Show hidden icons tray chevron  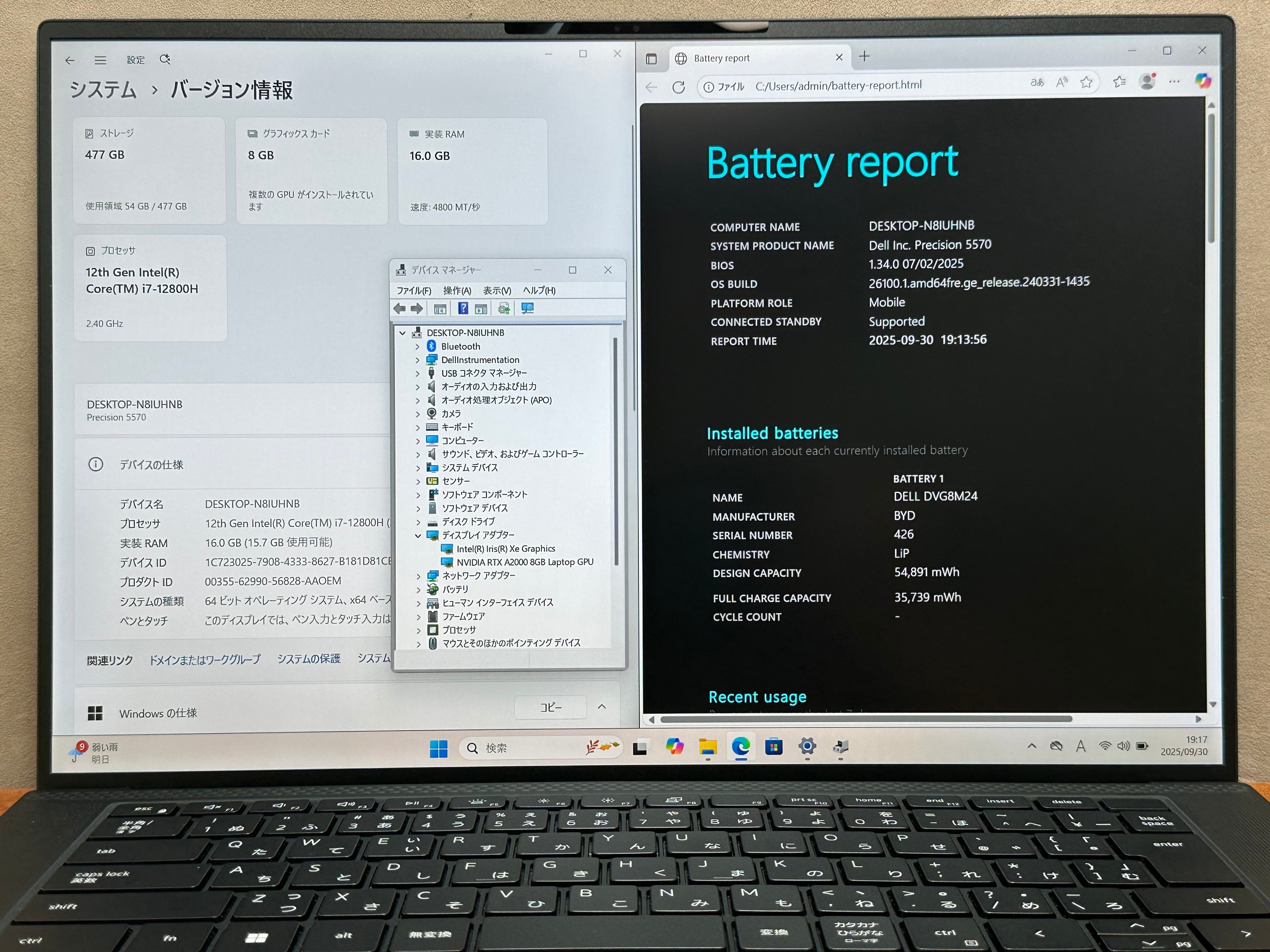pos(1032,746)
